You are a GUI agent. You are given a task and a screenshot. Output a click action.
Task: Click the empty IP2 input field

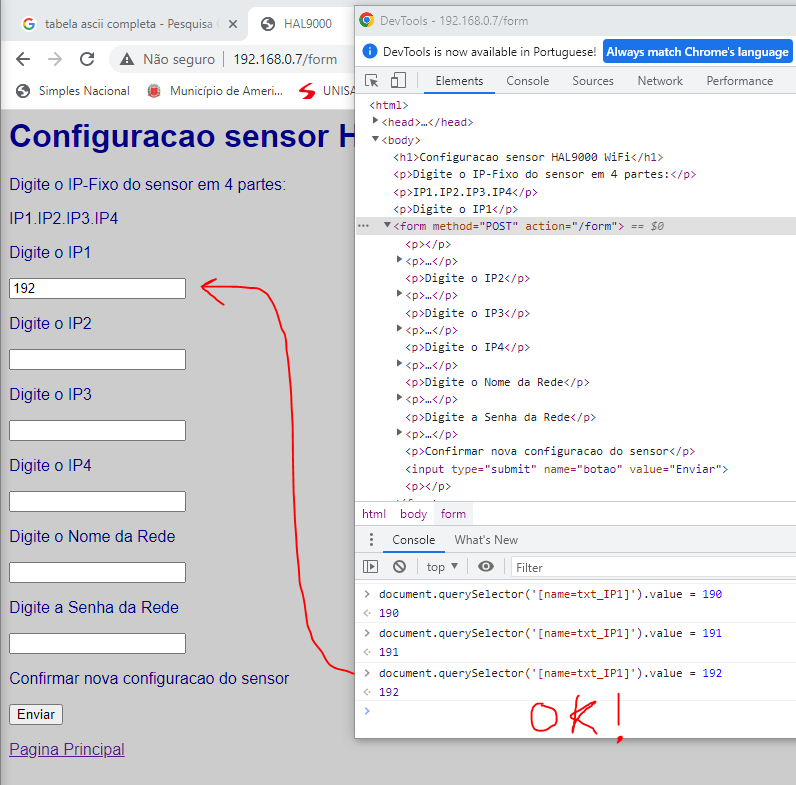[97, 359]
